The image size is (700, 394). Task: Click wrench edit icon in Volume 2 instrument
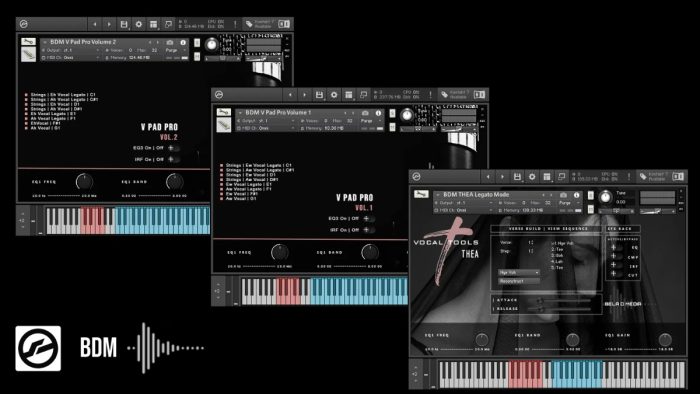tap(28, 41)
